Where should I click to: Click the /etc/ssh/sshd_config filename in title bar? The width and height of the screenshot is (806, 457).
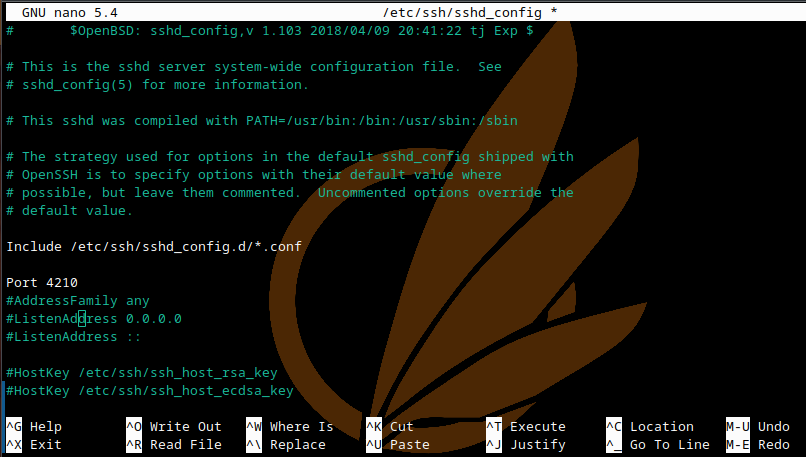(463, 12)
